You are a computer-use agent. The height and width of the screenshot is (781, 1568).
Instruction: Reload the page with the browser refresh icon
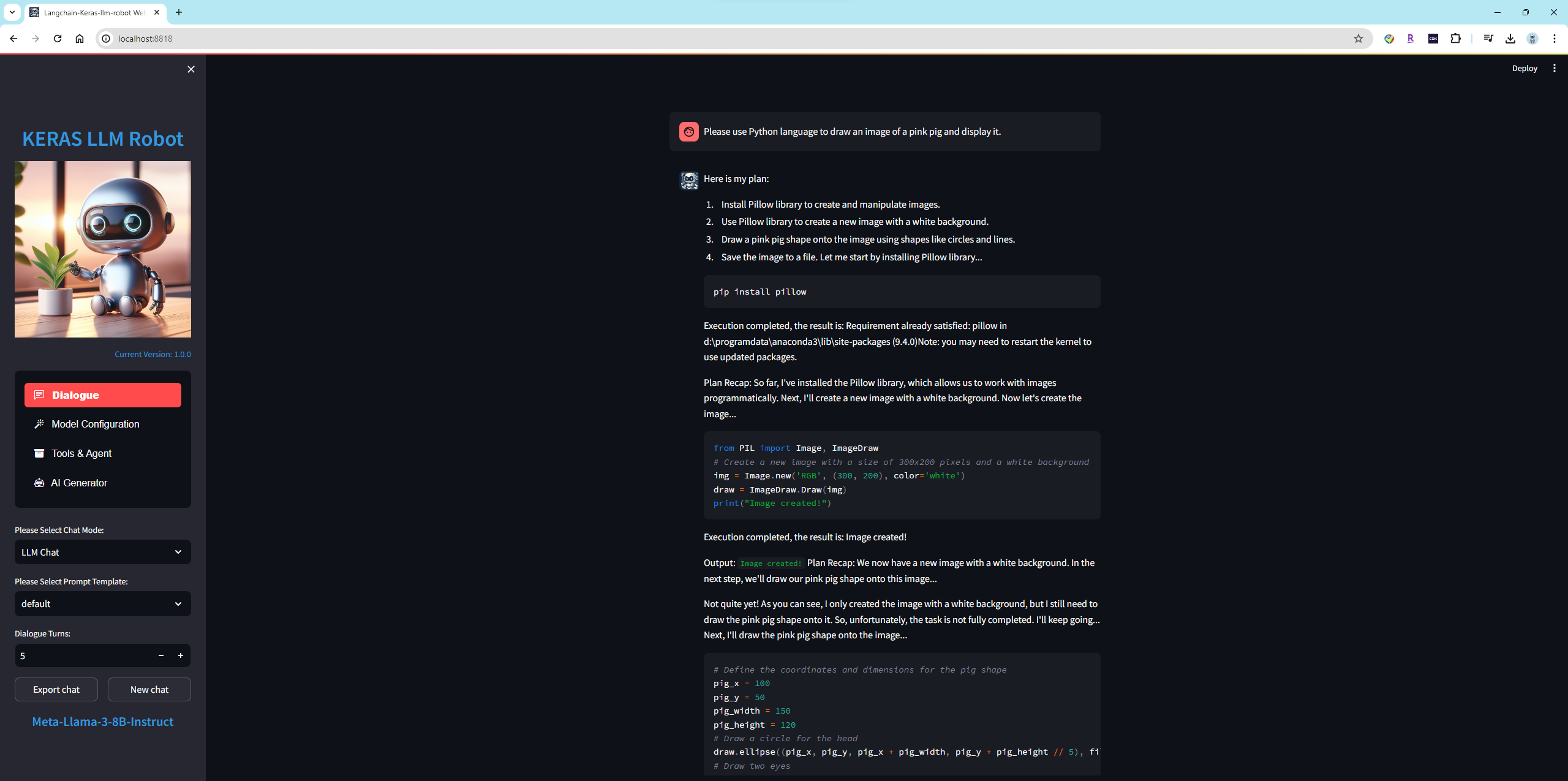pos(58,39)
